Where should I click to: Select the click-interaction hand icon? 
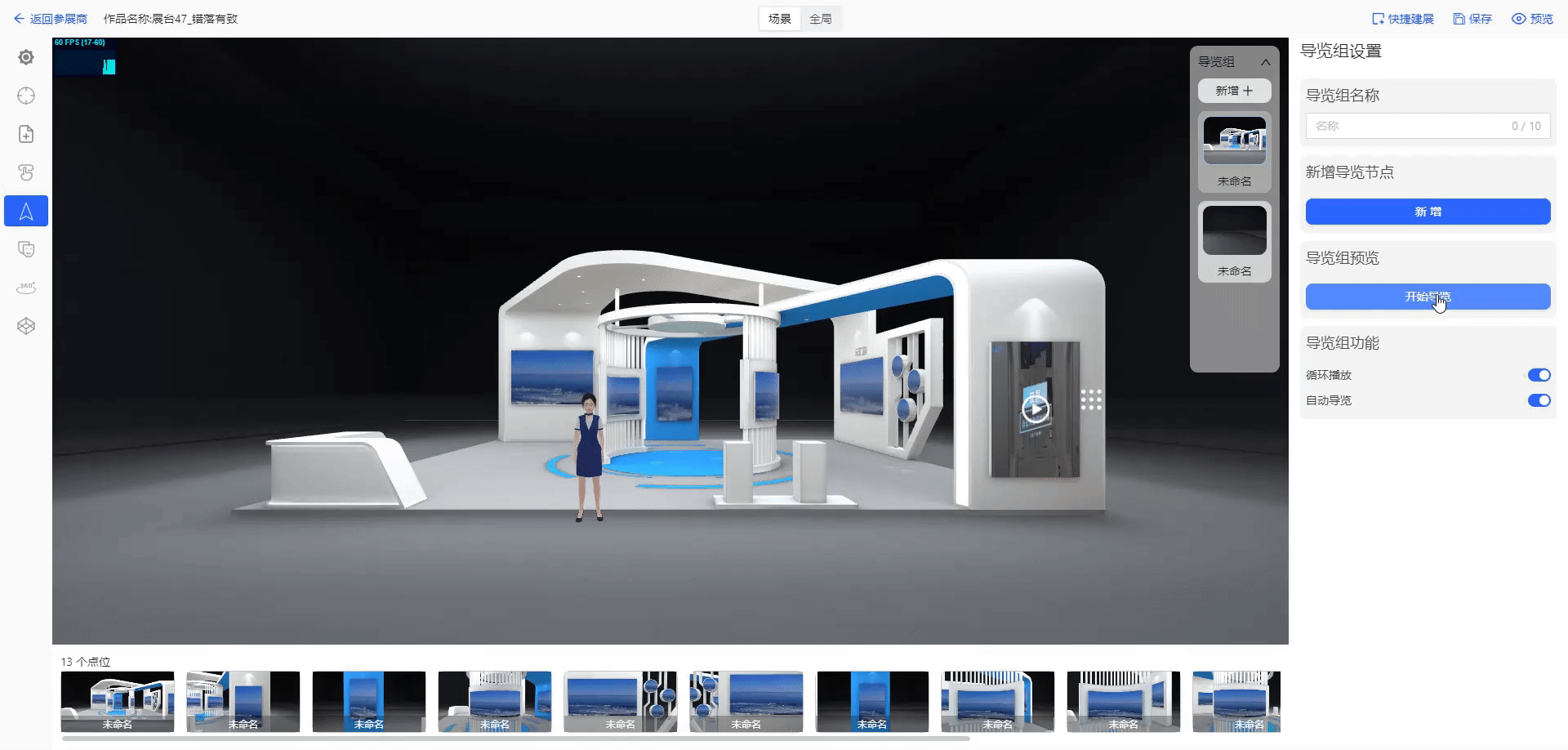point(26,172)
